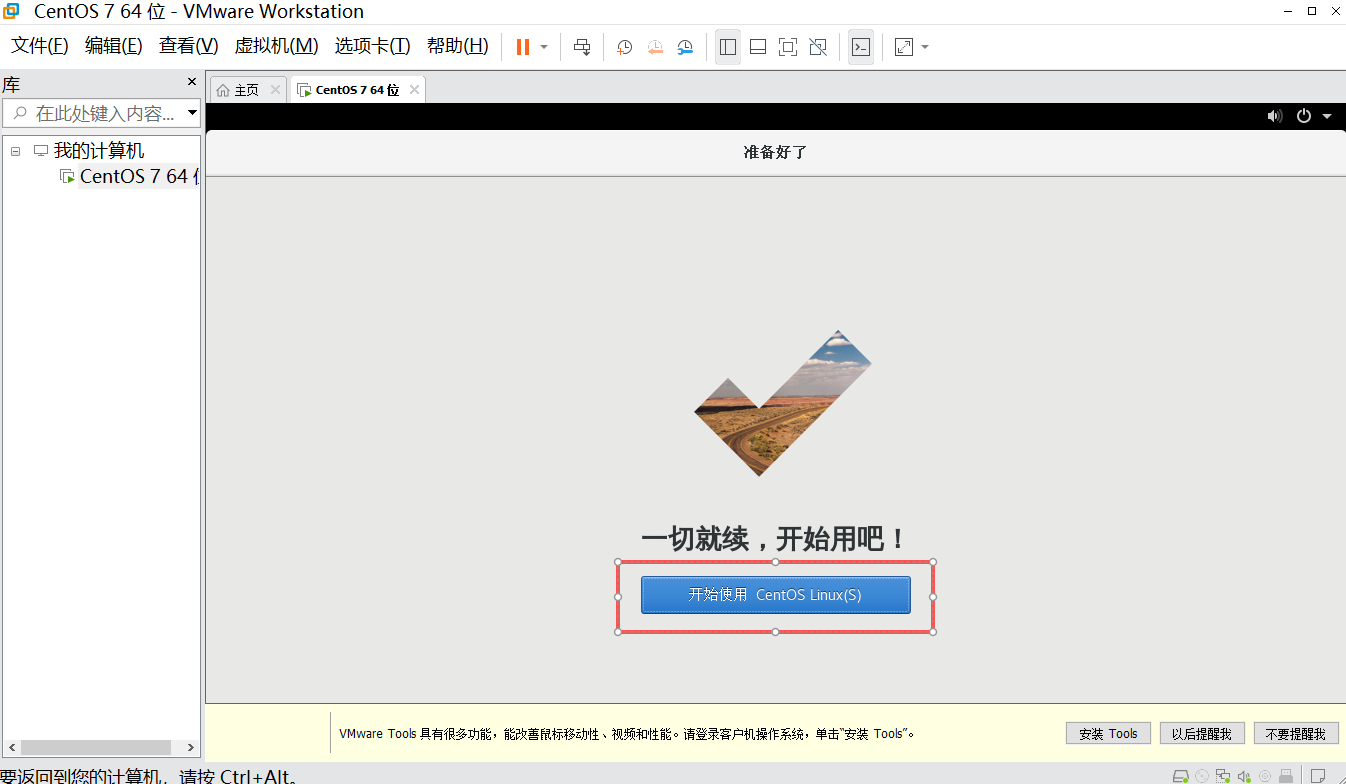This screenshot has width=1346, height=784.
Task: Click the 准备好了 header text
Action: 775,152
